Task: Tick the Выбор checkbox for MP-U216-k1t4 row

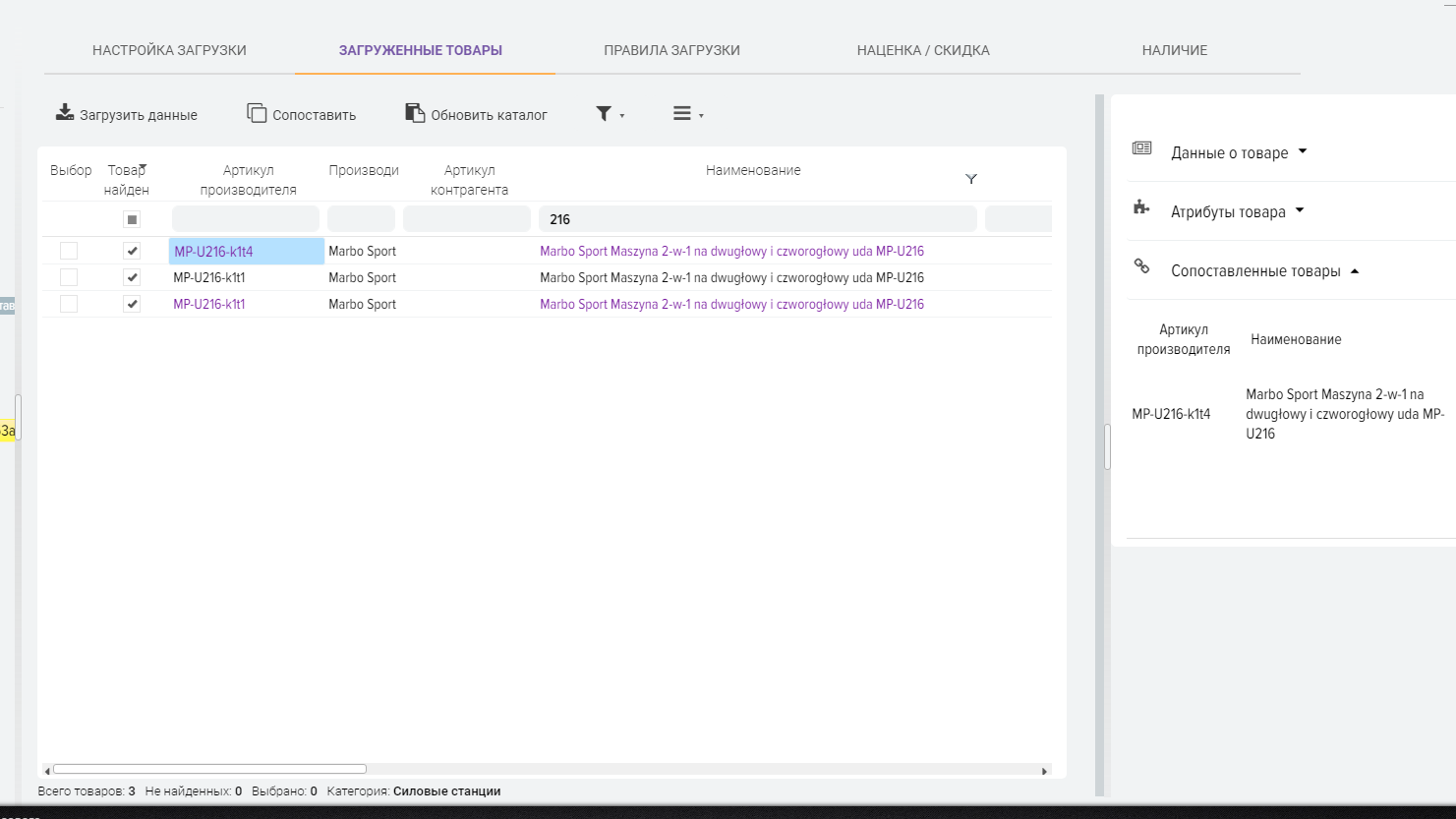Action: coord(69,251)
